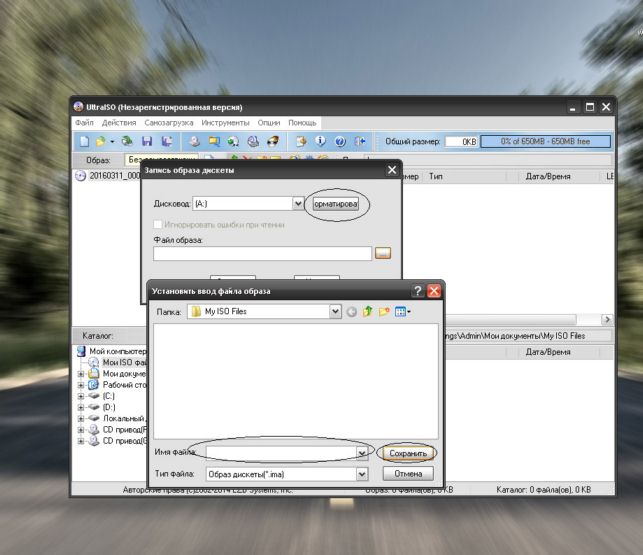Click the exit door-arrow toolbar icon
643x555 pixels.
(x=360, y=142)
